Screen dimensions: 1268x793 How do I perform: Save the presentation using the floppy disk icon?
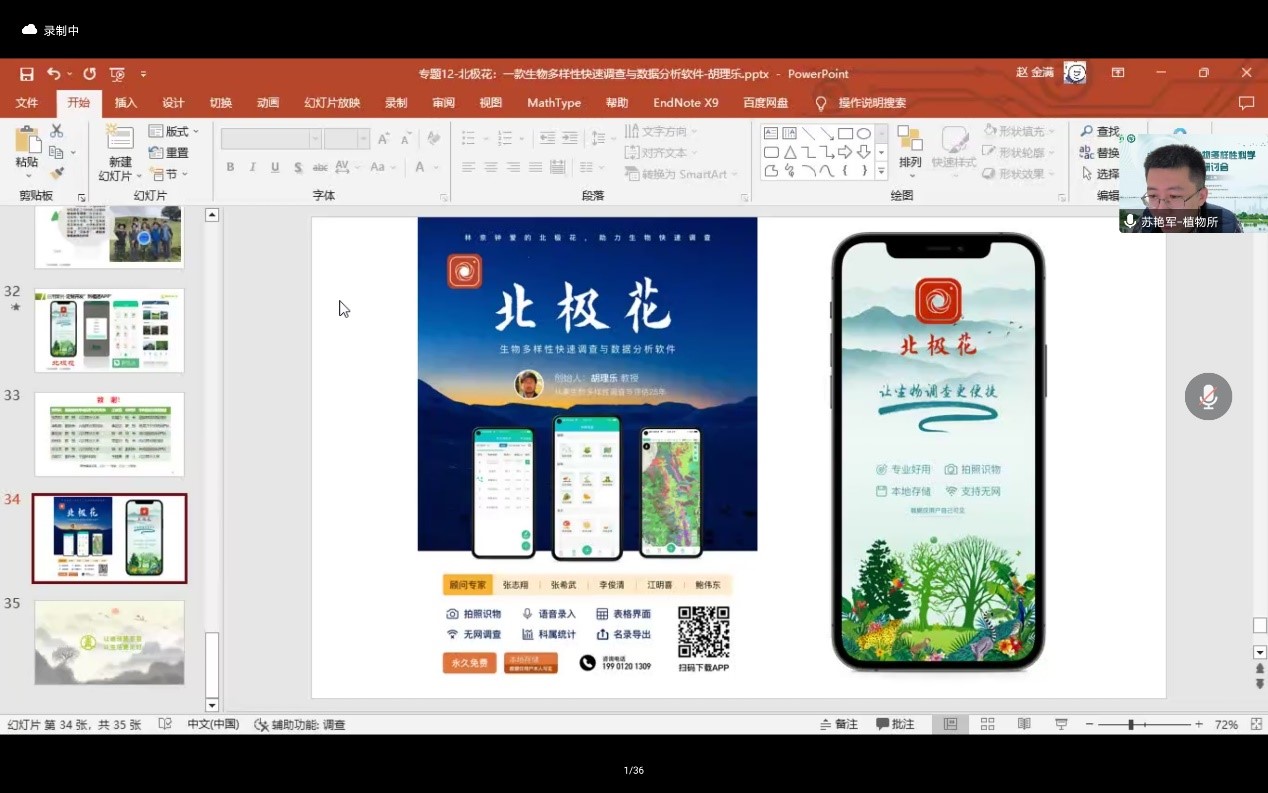pos(27,74)
